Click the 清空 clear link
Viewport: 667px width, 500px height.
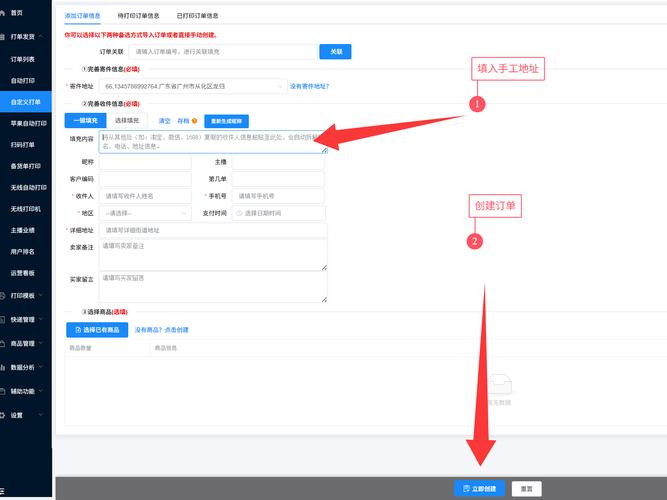tap(164, 121)
